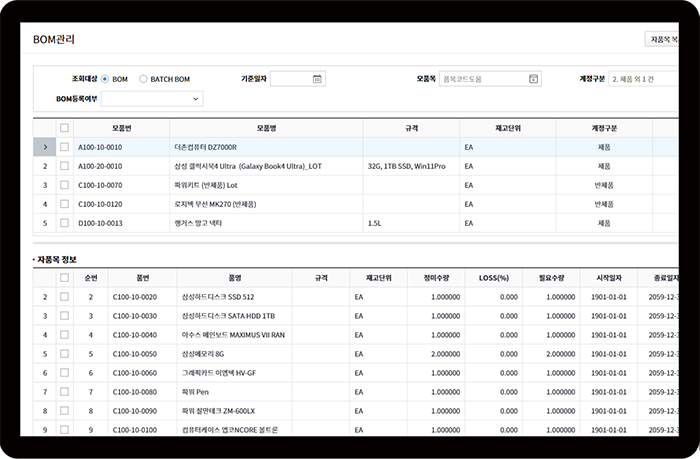Image resolution: width=700 pixels, height=459 pixels.
Task: Click 정미수량 value 2.000000 for 삼성메모리 8G
Action: coord(446,354)
